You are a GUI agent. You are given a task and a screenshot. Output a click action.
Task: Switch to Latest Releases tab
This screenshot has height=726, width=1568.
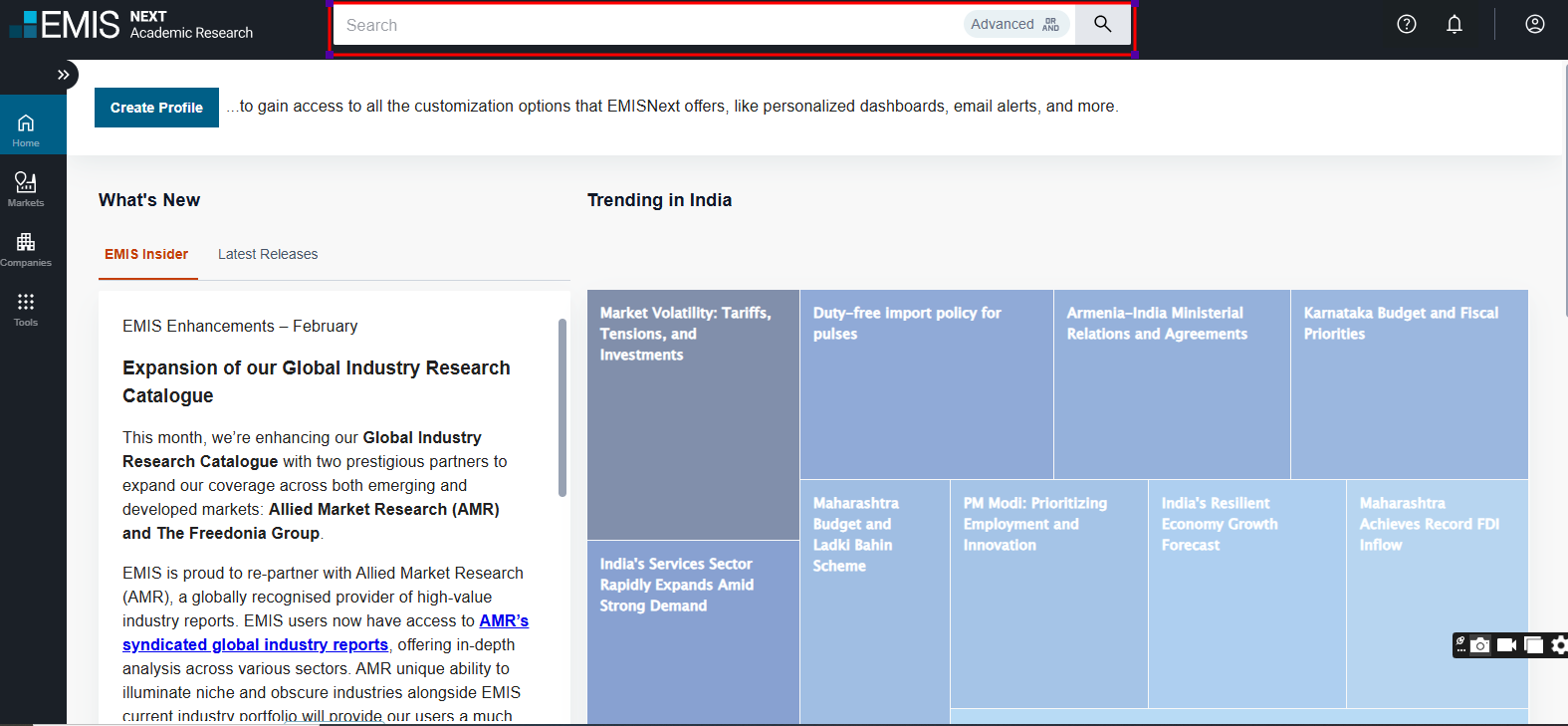[x=268, y=254]
